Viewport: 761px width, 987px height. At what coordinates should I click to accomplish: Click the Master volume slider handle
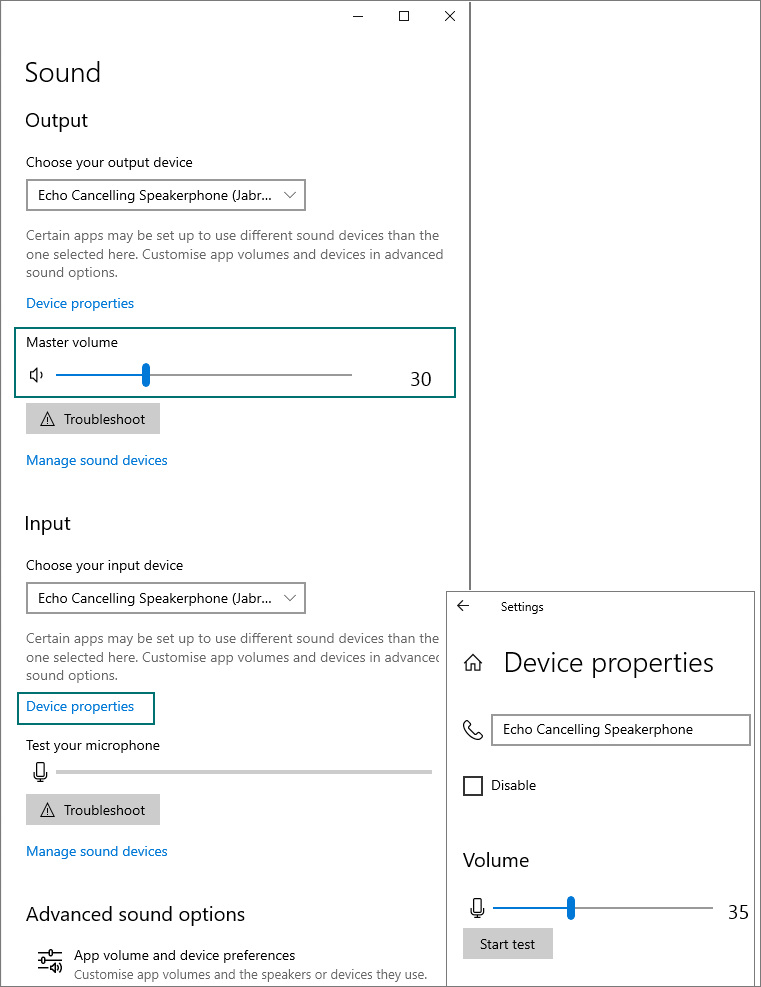146,375
